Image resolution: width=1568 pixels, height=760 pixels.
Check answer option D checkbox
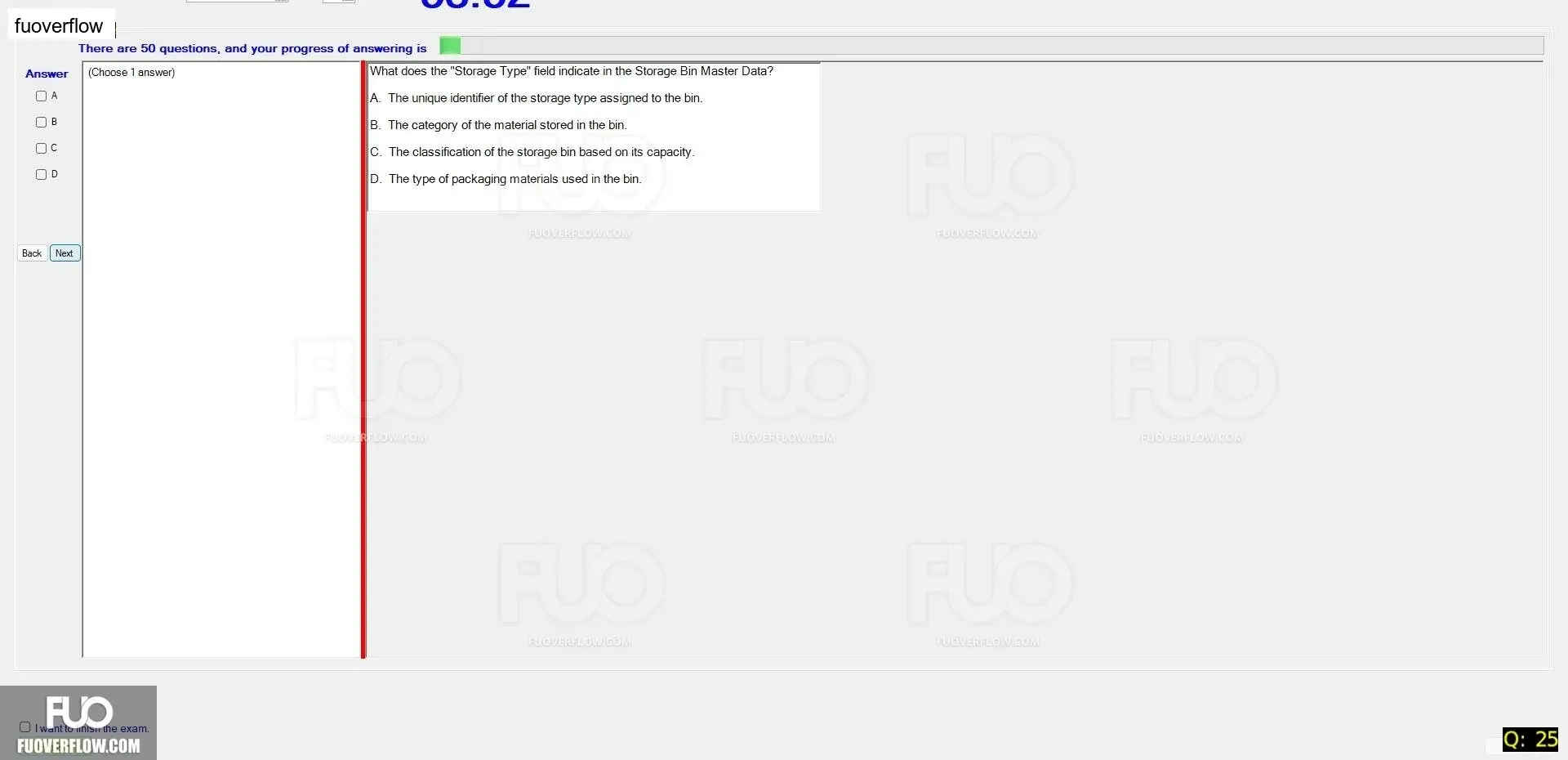click(41, 174)
